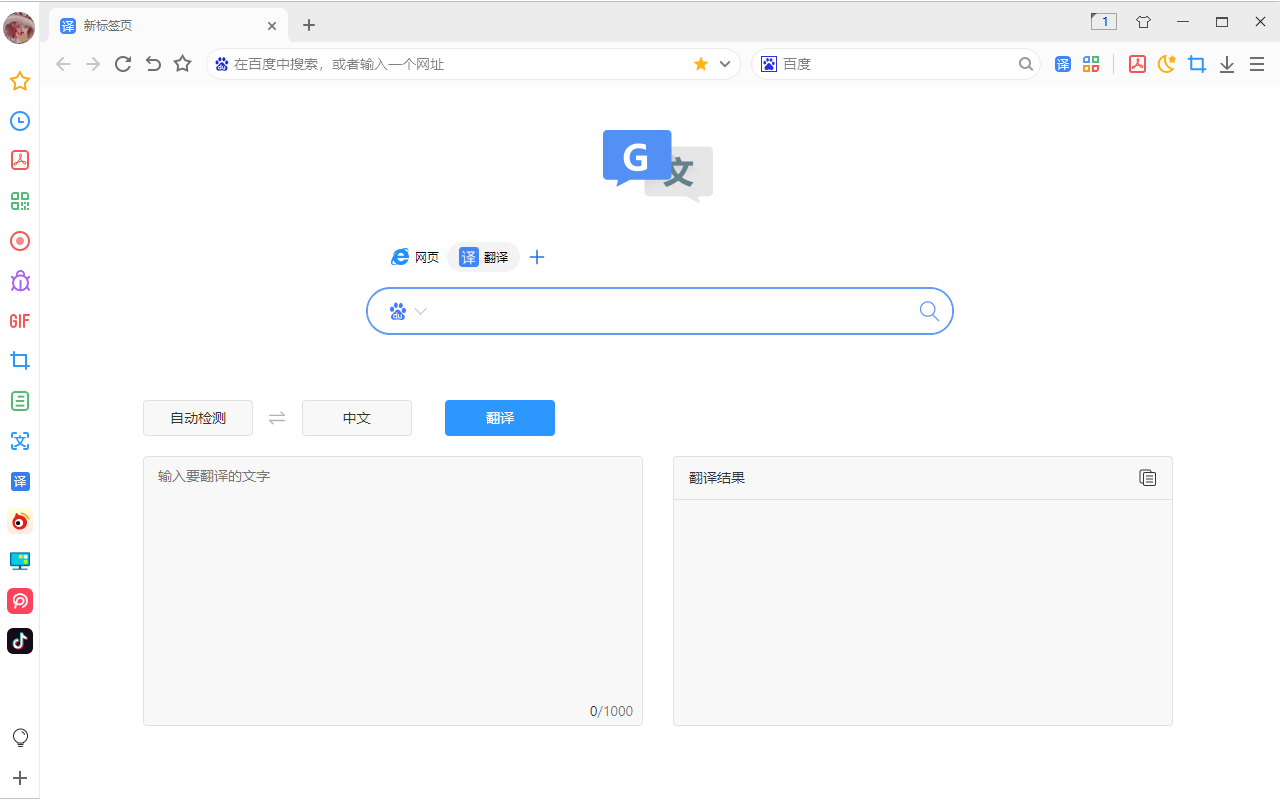1280x800 pixels.
Task: Click the yellow star in the address bar
Action: point(701,64)
